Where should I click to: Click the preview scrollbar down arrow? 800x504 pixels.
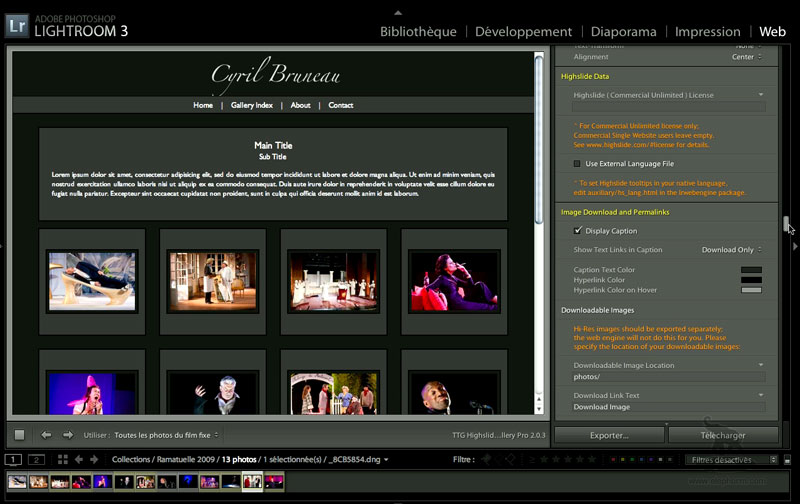[x=539, y=409]
